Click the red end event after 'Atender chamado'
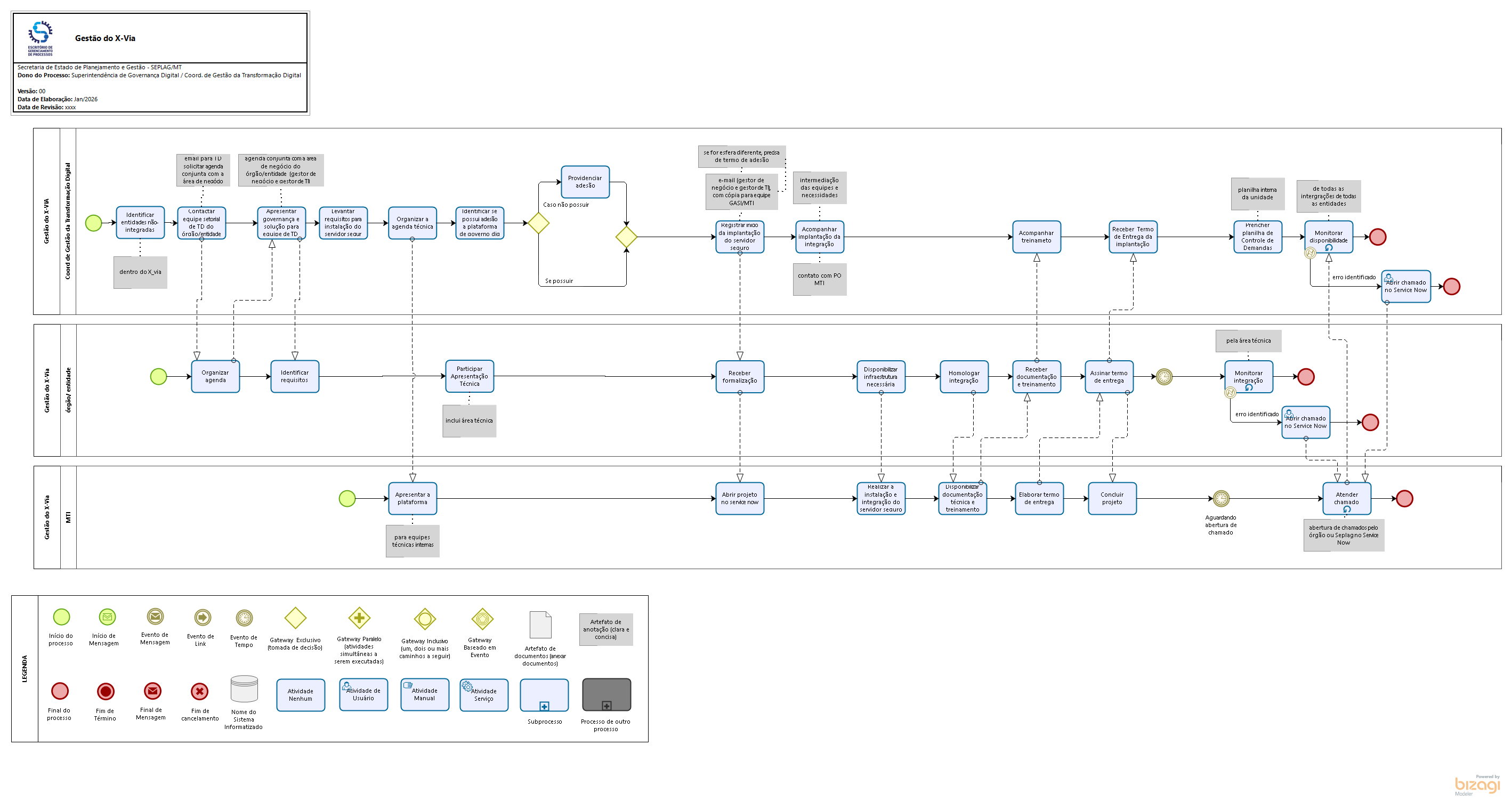 [1404, 499]
